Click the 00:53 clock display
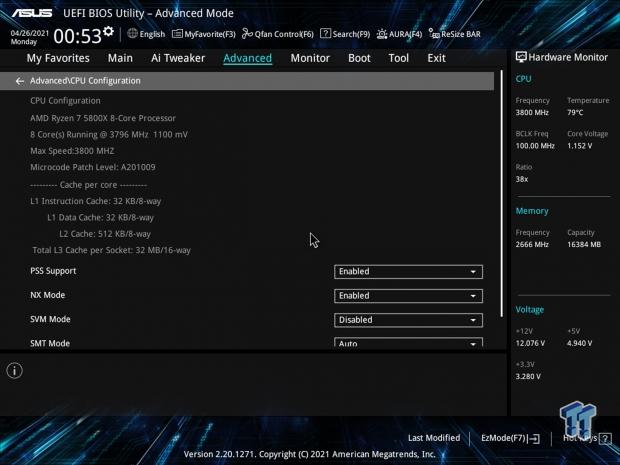 [x=78, y=36]
